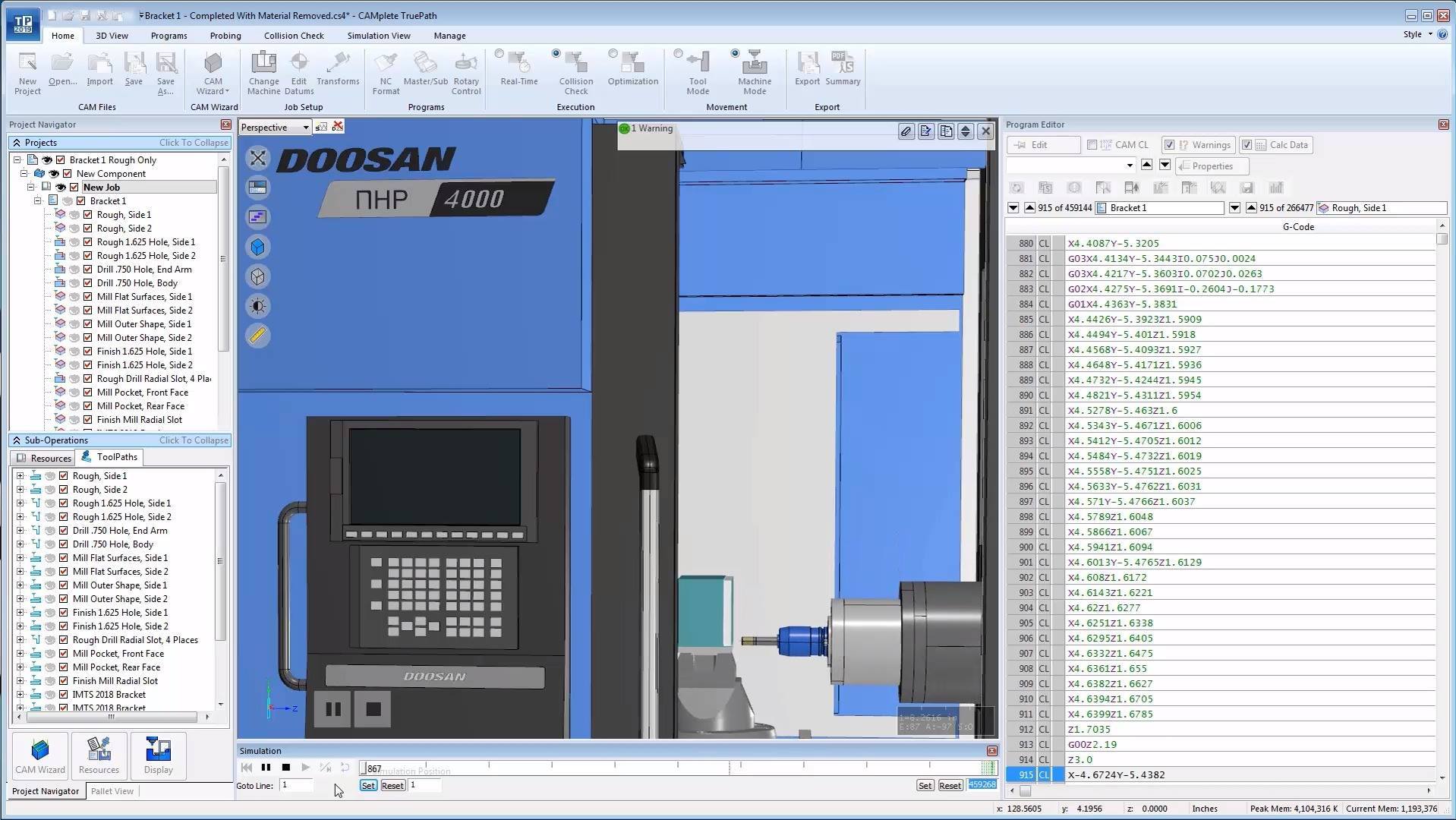The width and height of the screenshot is (1456, 820).
Task: Open the Rotary Control settings
Action: [x=466, y=73]
